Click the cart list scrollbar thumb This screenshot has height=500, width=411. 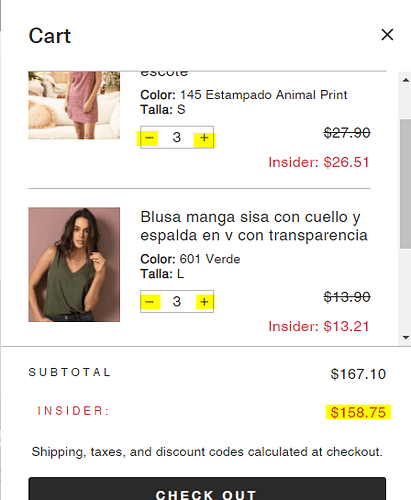click(406, 184)
